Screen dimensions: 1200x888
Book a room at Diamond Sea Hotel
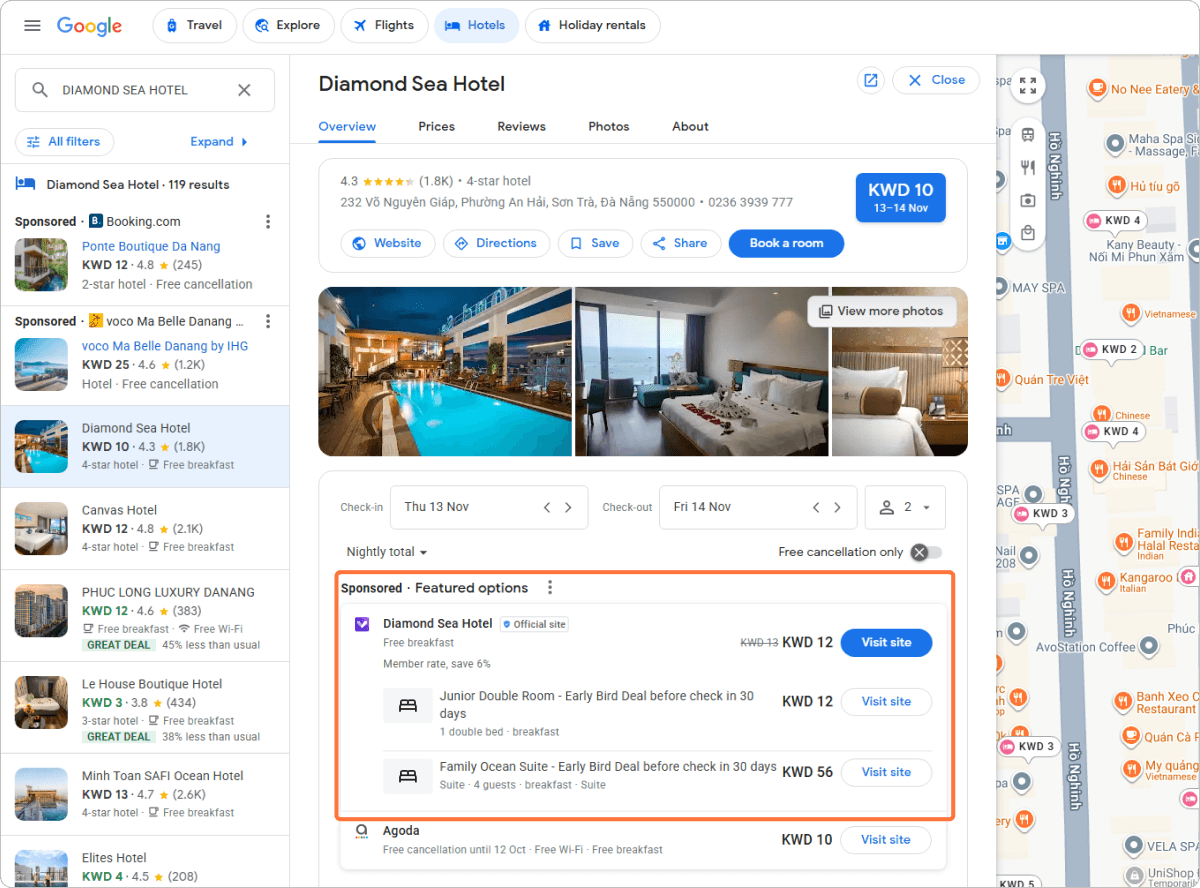click(x=786, y=243)
